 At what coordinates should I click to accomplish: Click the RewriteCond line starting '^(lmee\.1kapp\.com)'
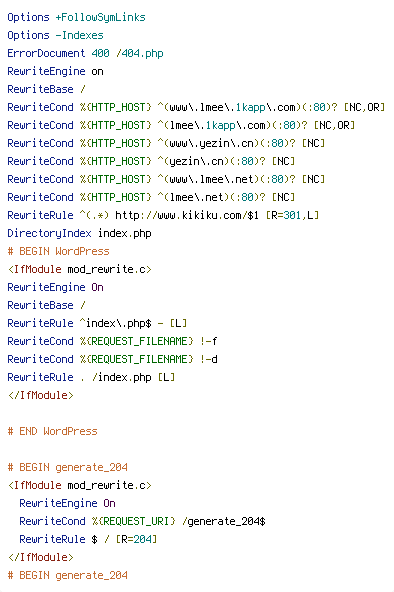181,125
